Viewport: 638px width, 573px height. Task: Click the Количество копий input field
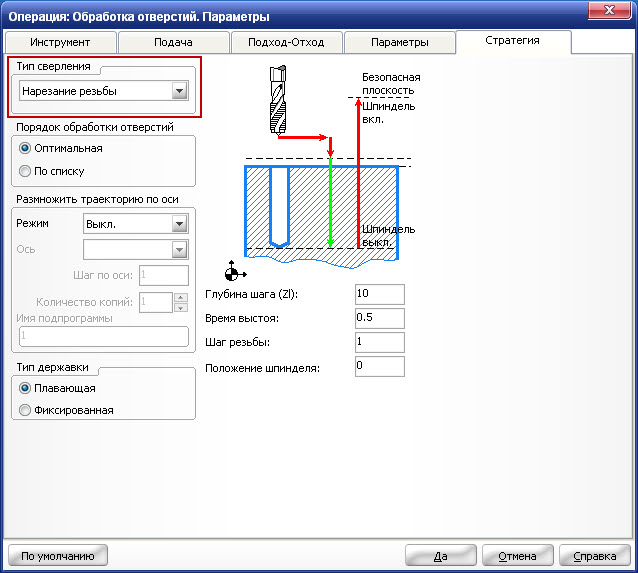(156, 302)
